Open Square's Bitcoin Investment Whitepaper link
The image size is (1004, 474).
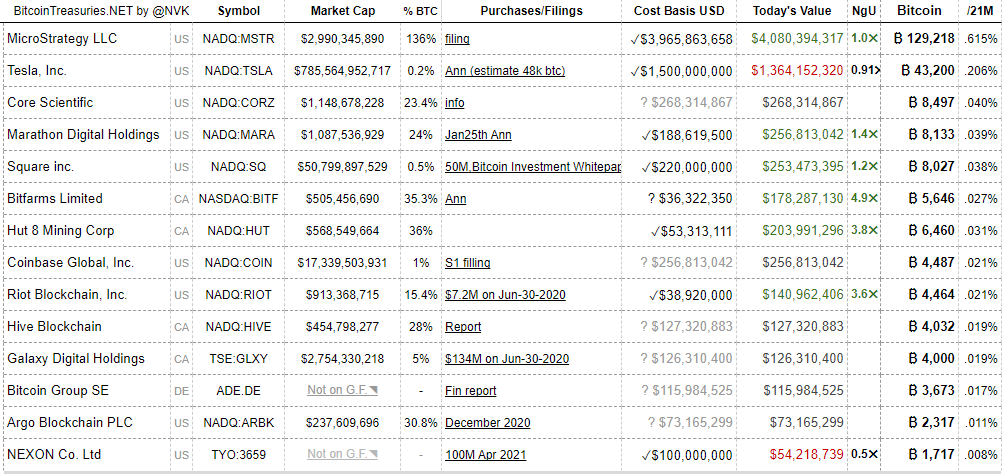533,167
